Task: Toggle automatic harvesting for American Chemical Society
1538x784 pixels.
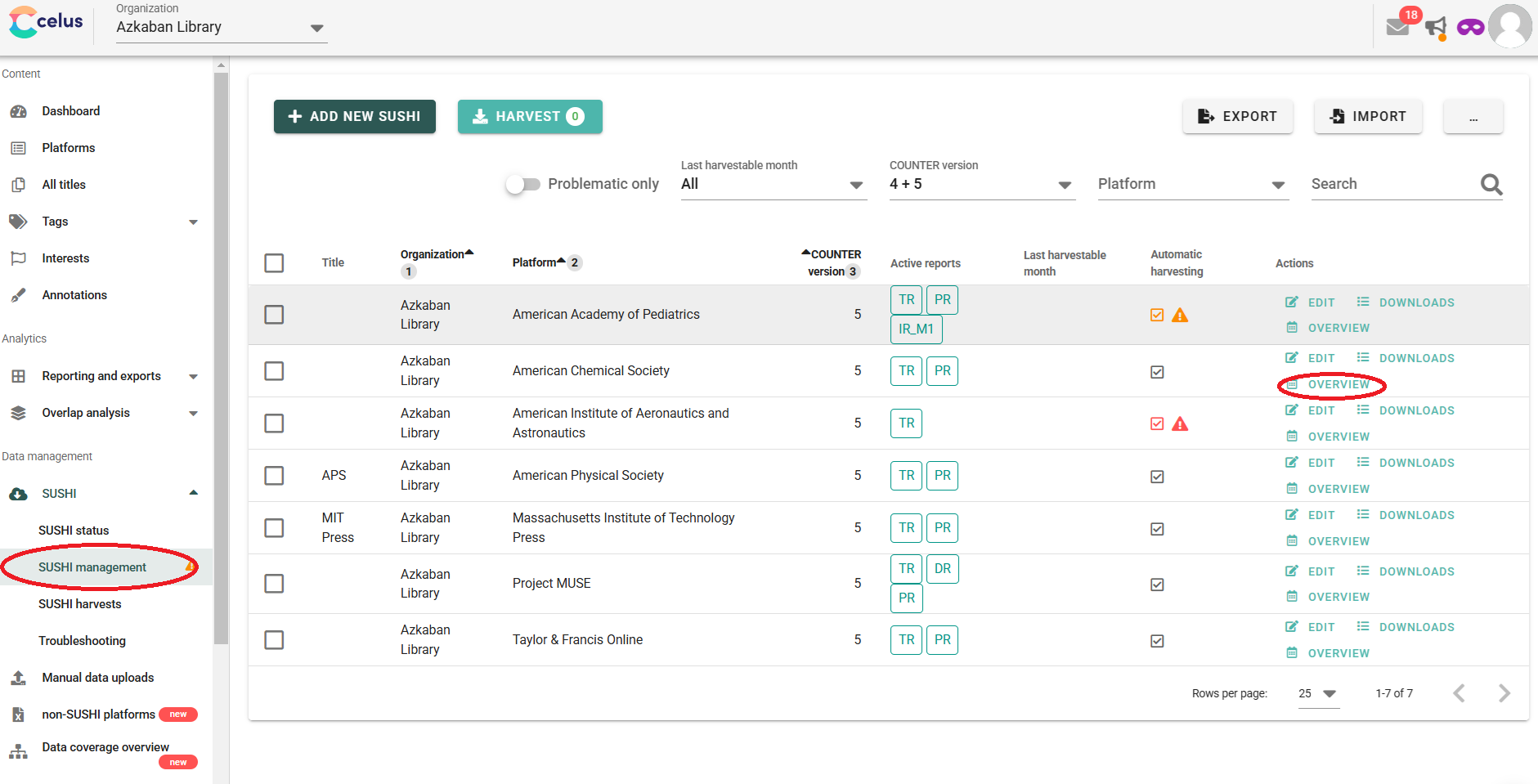Action: tap(1157, 372)
